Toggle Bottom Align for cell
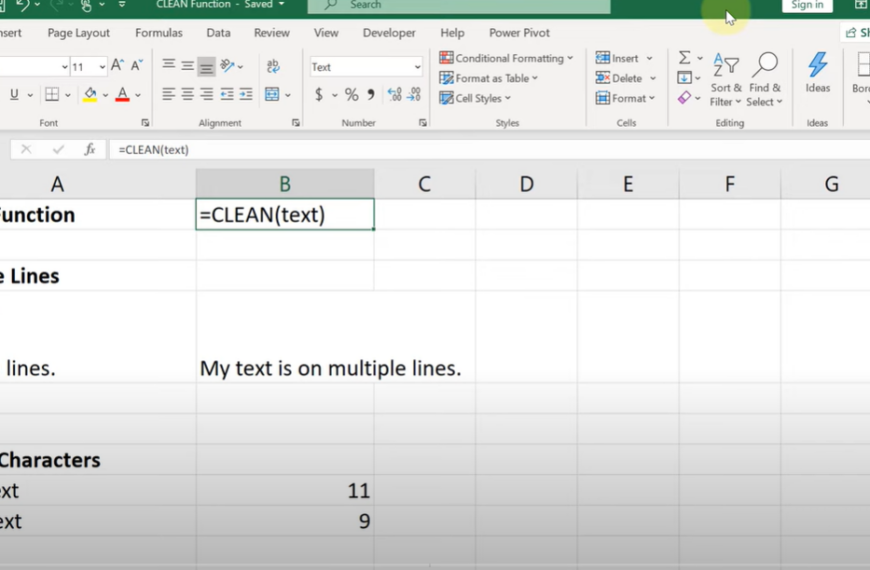The width and height of the screenshot is (870, 570). click(x=206, y=67)
